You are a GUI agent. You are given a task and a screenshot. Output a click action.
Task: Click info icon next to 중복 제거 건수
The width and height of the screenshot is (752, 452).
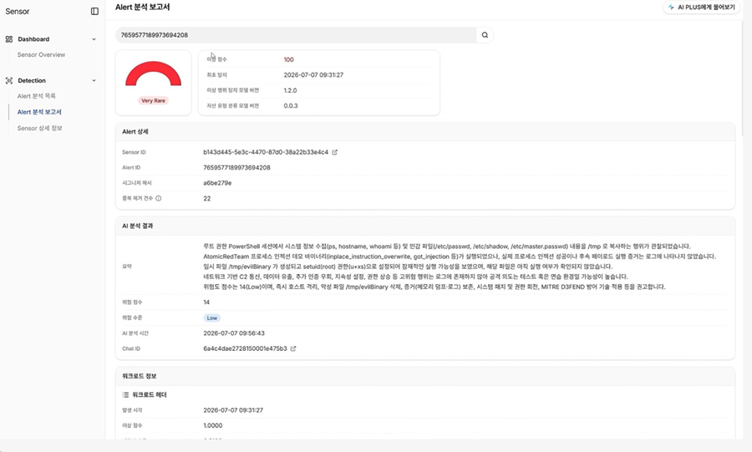coord(158,198)
